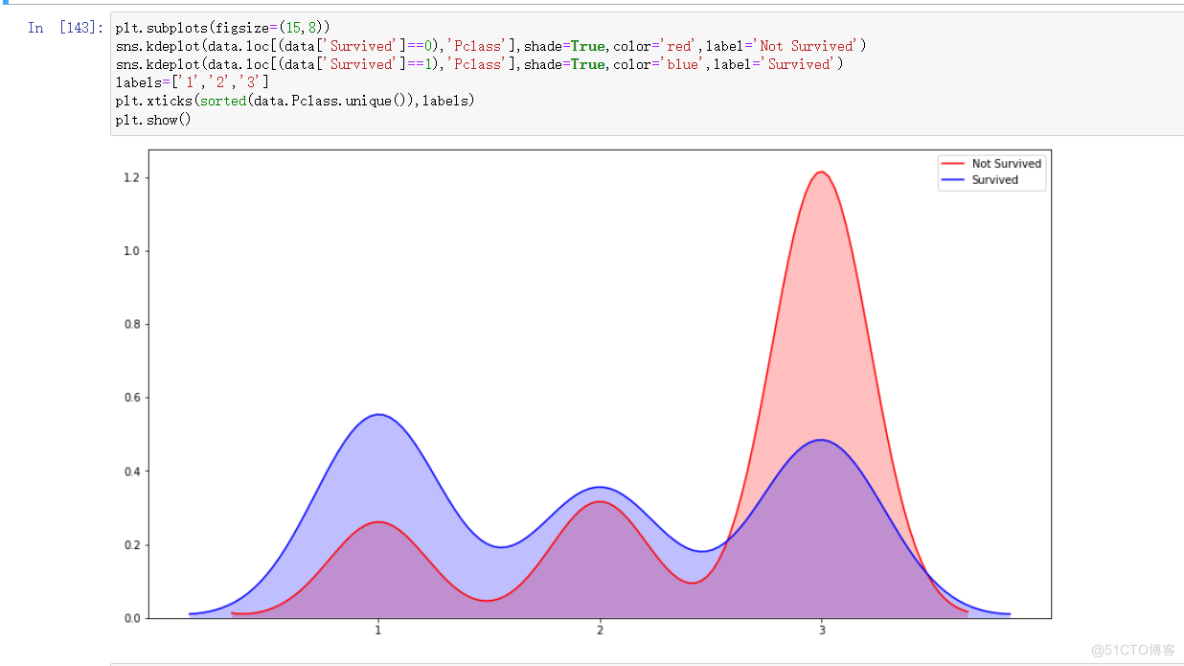Click the blue line swatch in the legend

click(954, 180)
